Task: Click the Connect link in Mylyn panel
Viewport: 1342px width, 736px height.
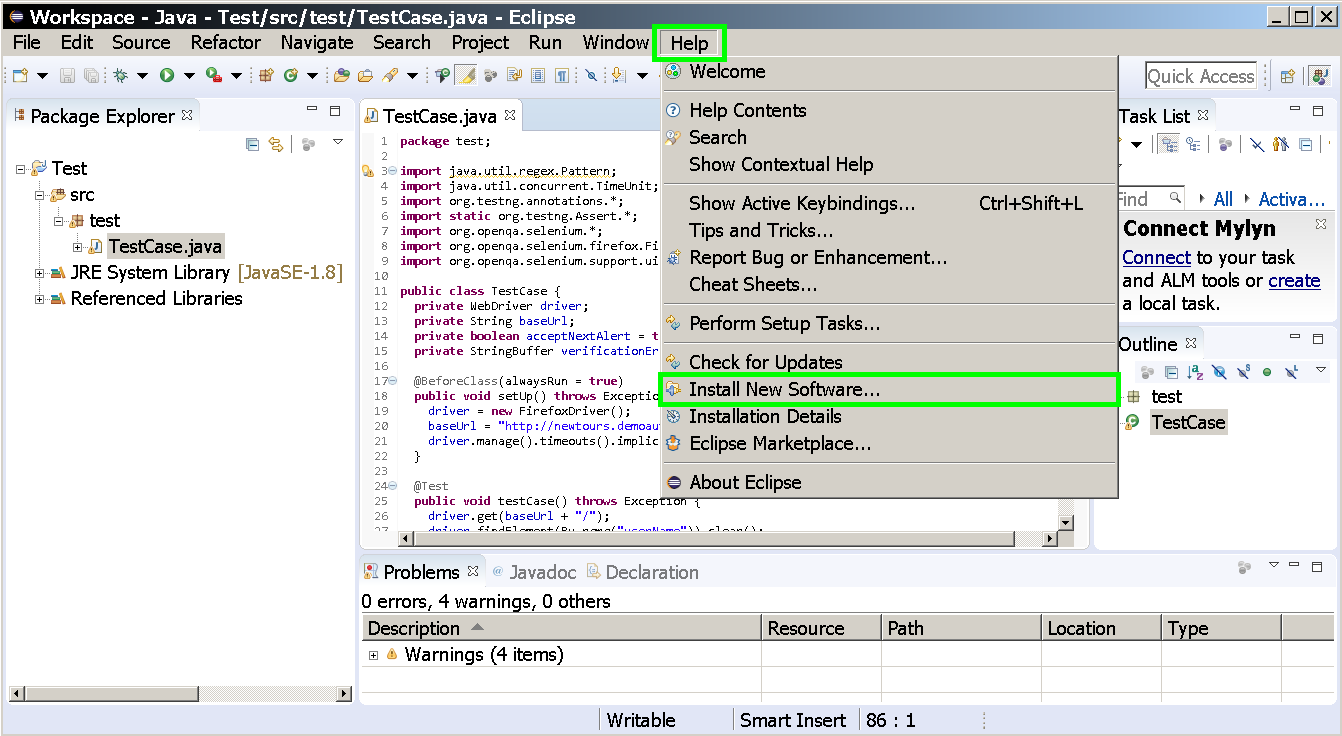Action: click(x=1156, y=257)
